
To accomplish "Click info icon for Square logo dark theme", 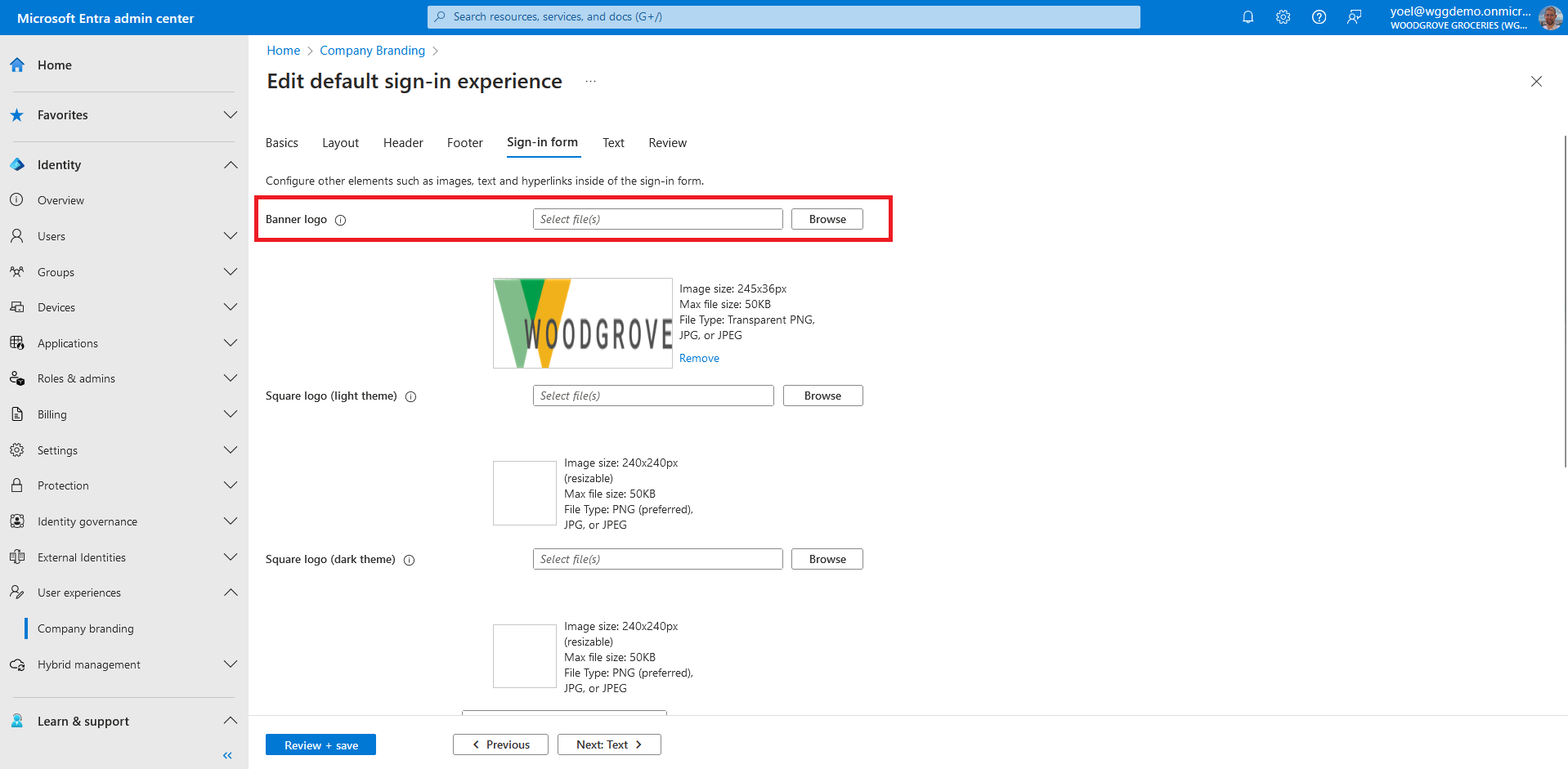I will (x=410, y=560).
